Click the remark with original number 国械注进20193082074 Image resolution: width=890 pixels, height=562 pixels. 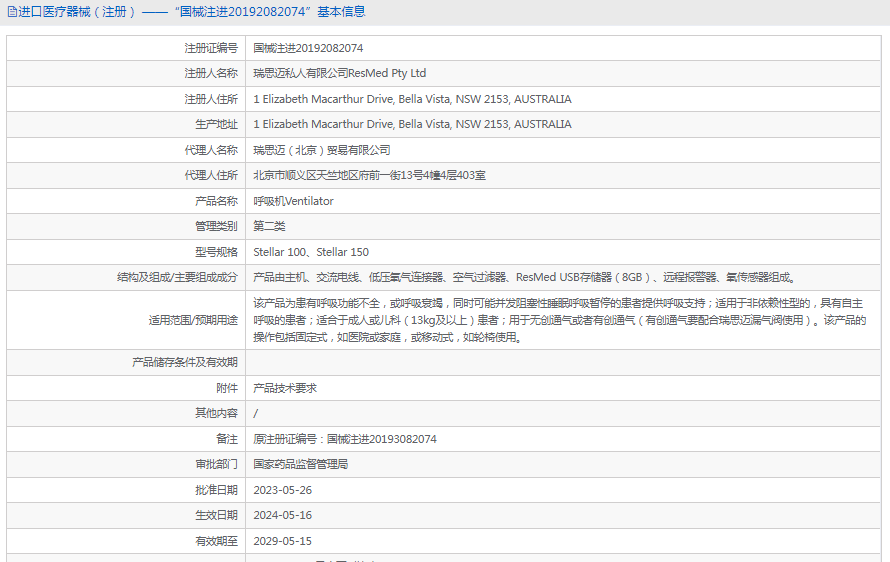[x=345, y=439]
